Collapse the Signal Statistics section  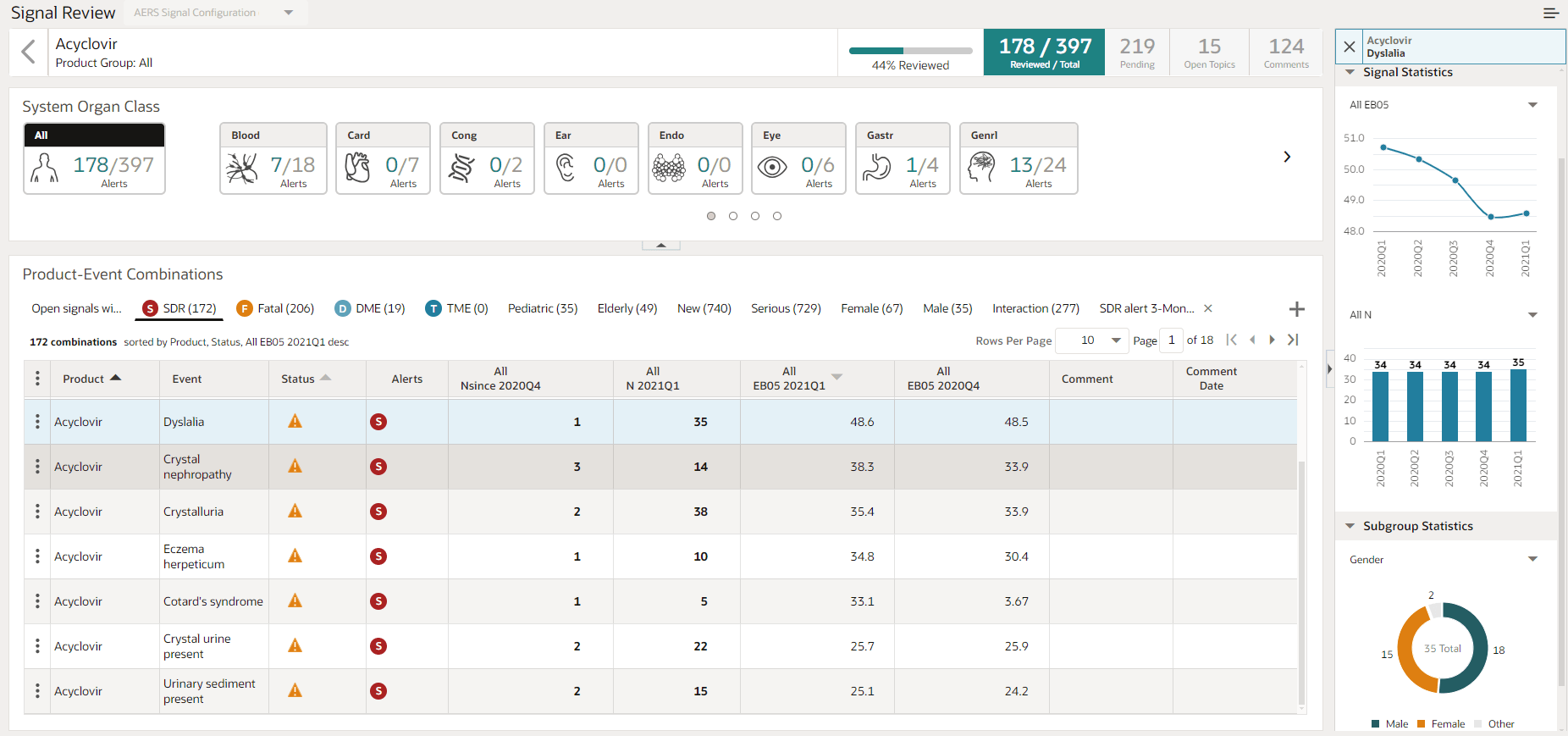coord(1350,72)
